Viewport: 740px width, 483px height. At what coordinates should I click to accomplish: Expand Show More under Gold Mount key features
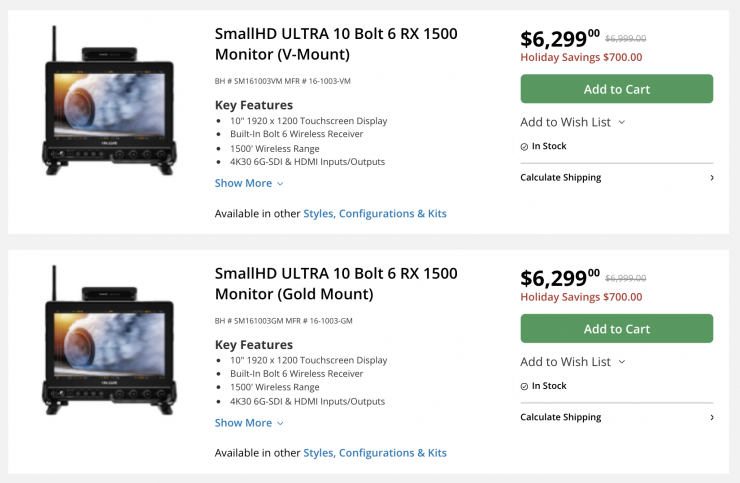pyautogui.click(x=243, y=423)
